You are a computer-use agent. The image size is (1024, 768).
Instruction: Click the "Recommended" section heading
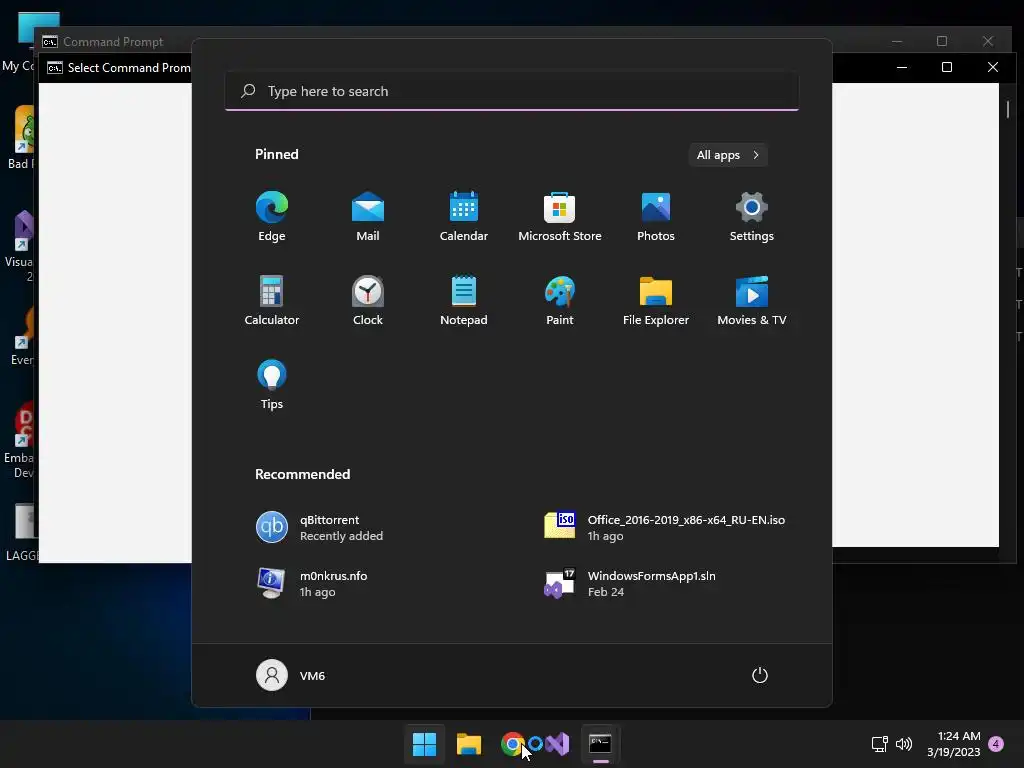coord(302,474)
